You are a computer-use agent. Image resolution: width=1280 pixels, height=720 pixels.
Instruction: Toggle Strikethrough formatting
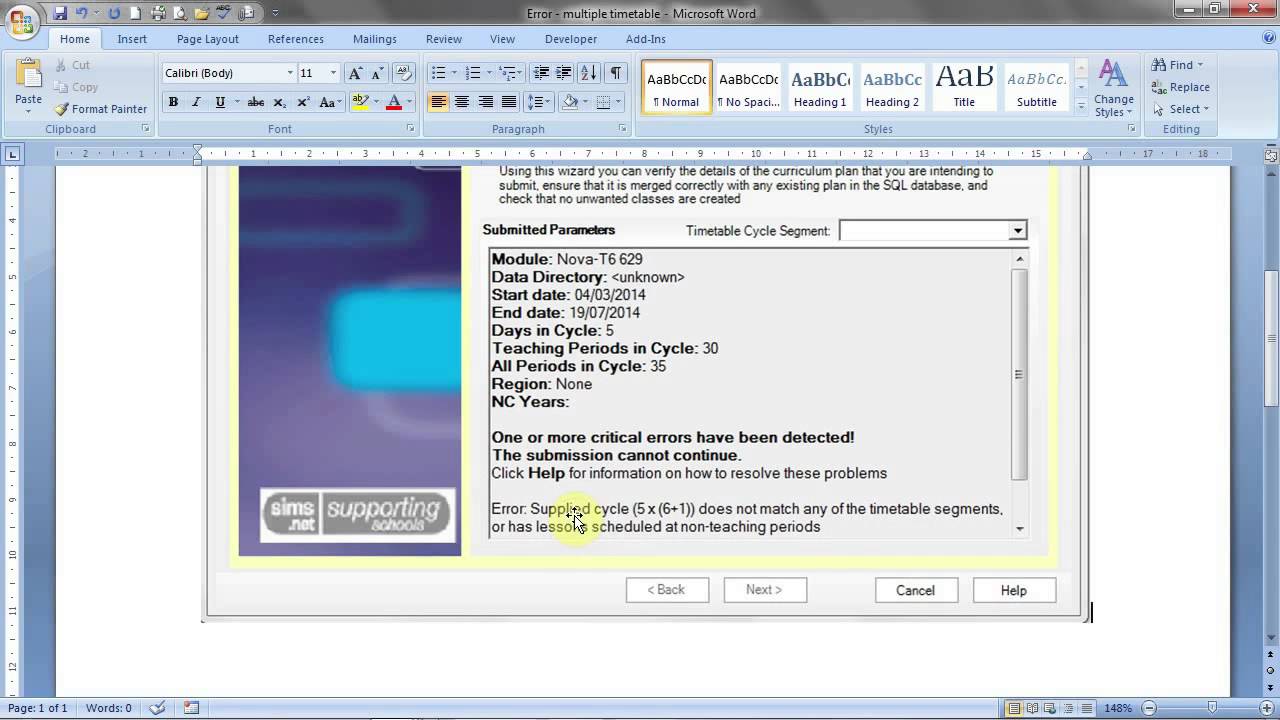pos(255,102)
